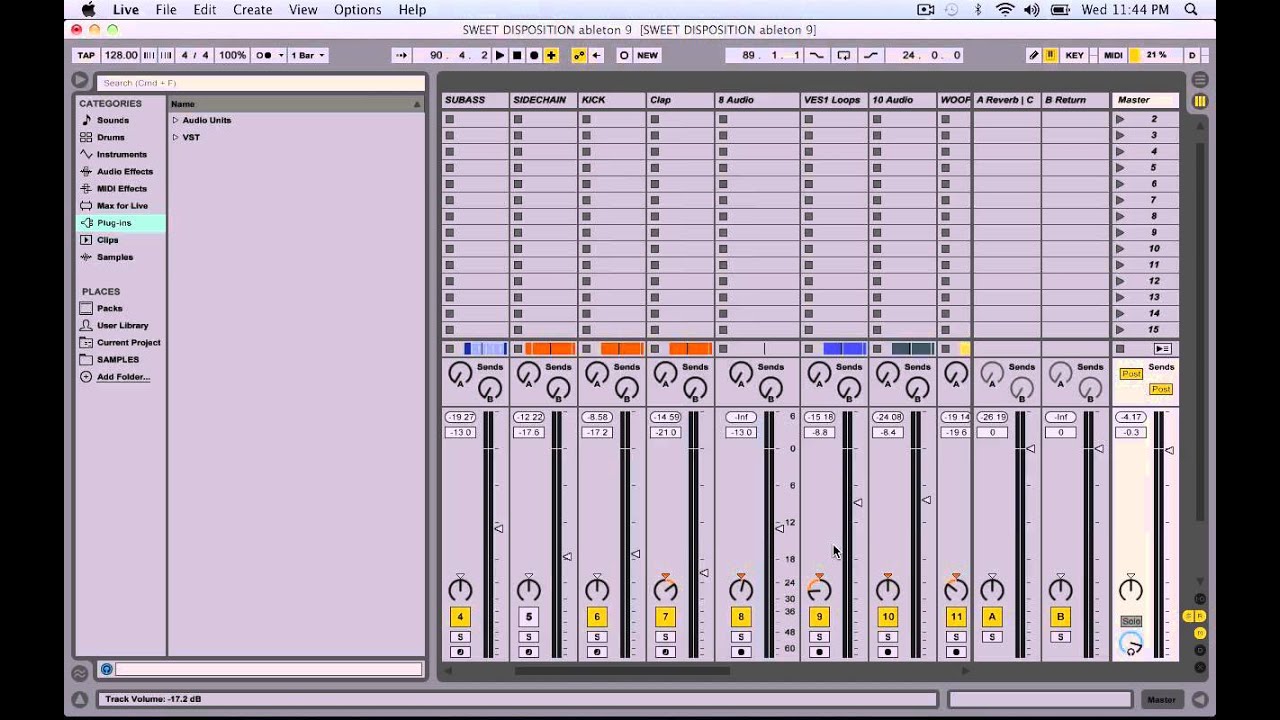This screenshot has height=720, width=1280.
Task: Open the Help menu
Action: pos(412,10)
